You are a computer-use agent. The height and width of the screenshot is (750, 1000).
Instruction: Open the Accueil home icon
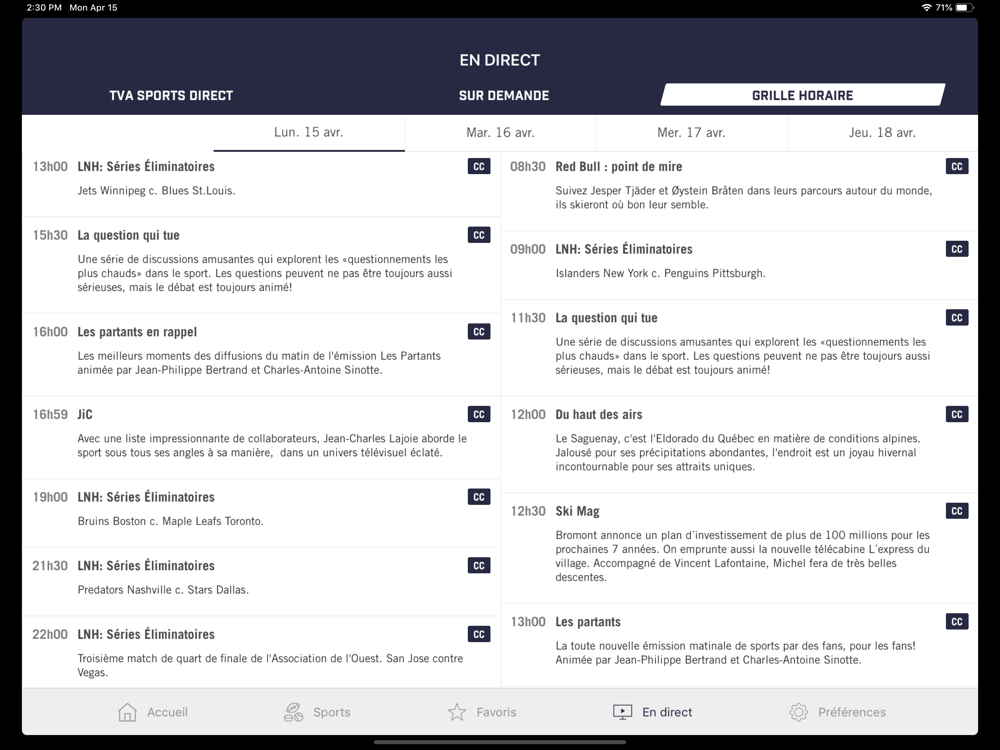128,712
